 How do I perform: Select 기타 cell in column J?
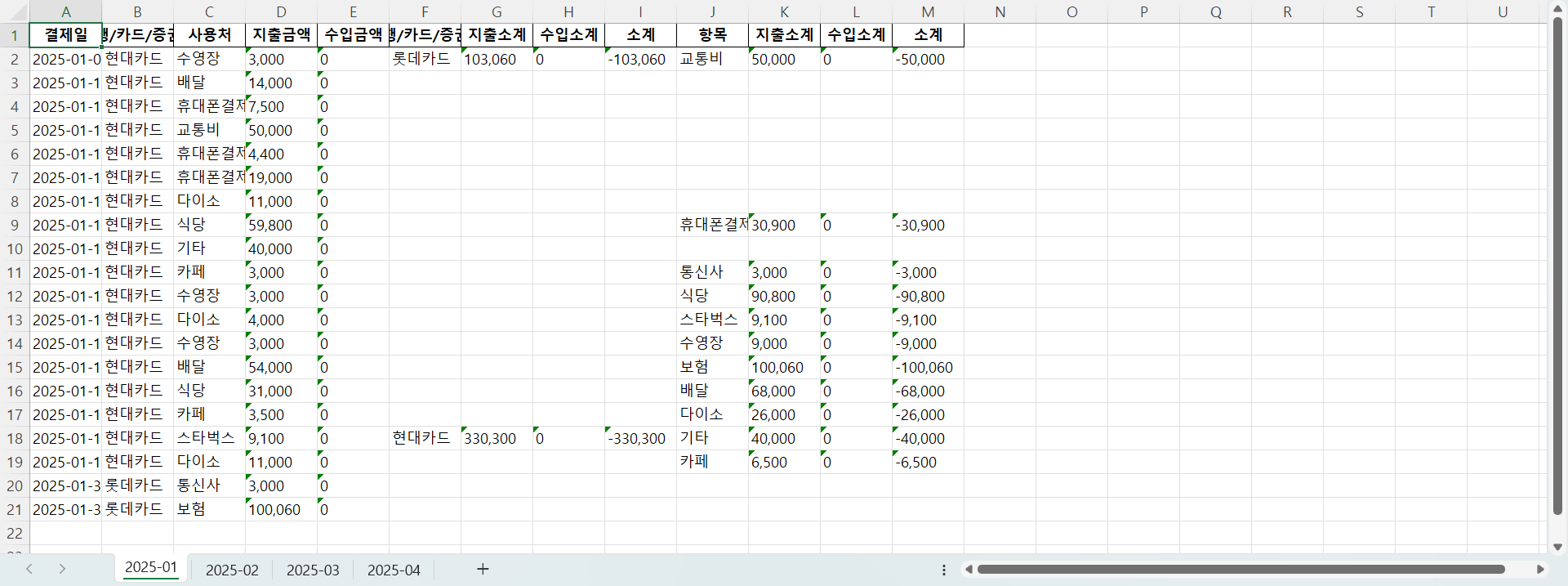(712, 438)
